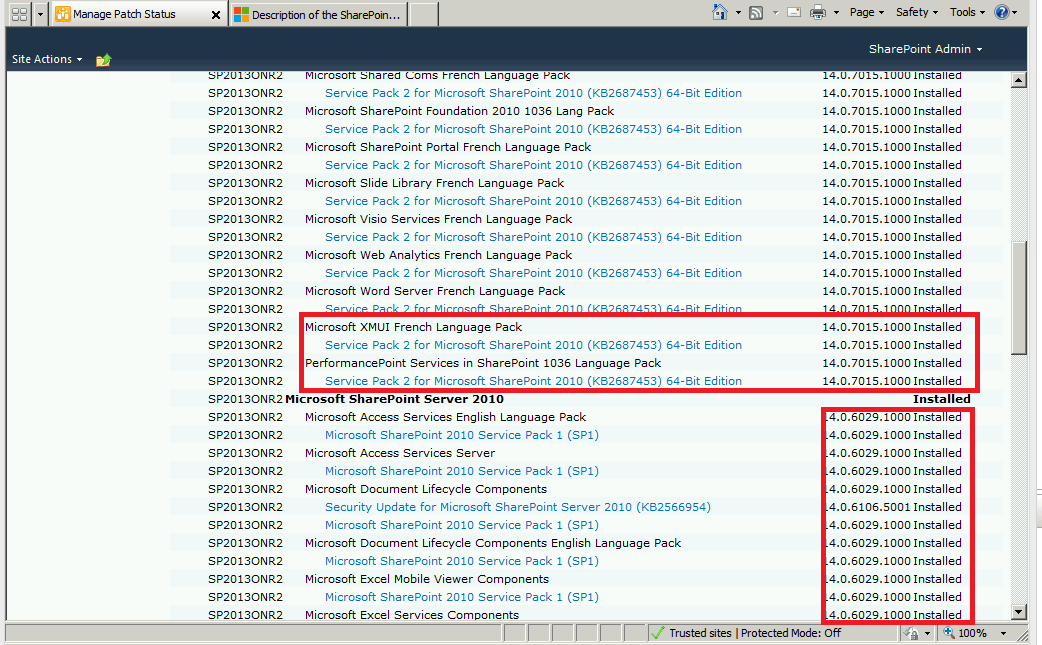Open Service Pack 2 link under Visio Services French Language Pack
This screenshot has height=645, width=1042.
533,237
